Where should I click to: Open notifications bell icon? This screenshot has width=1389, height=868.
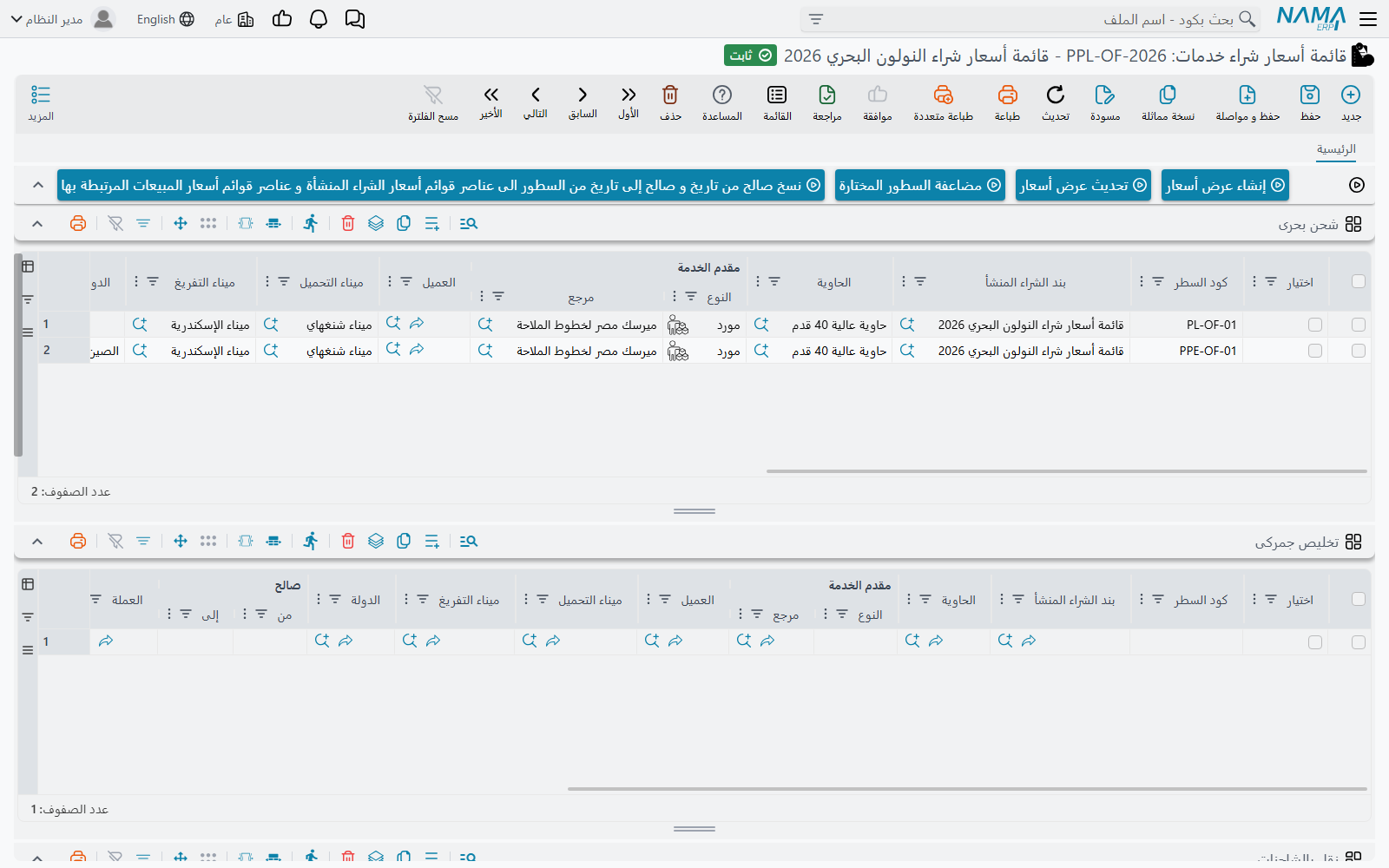[319, 19]
